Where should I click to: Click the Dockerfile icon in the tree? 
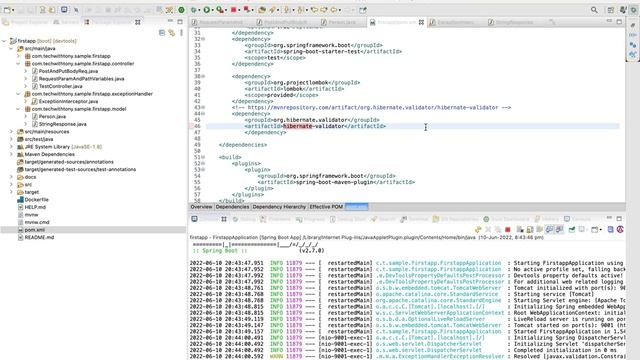pos(20,200)
